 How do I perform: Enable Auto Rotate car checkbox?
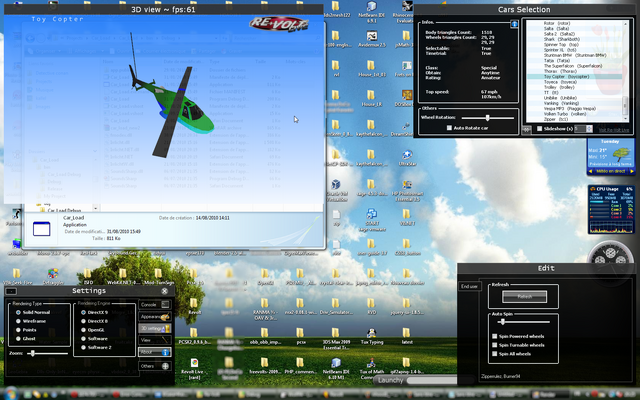[449, 128]
